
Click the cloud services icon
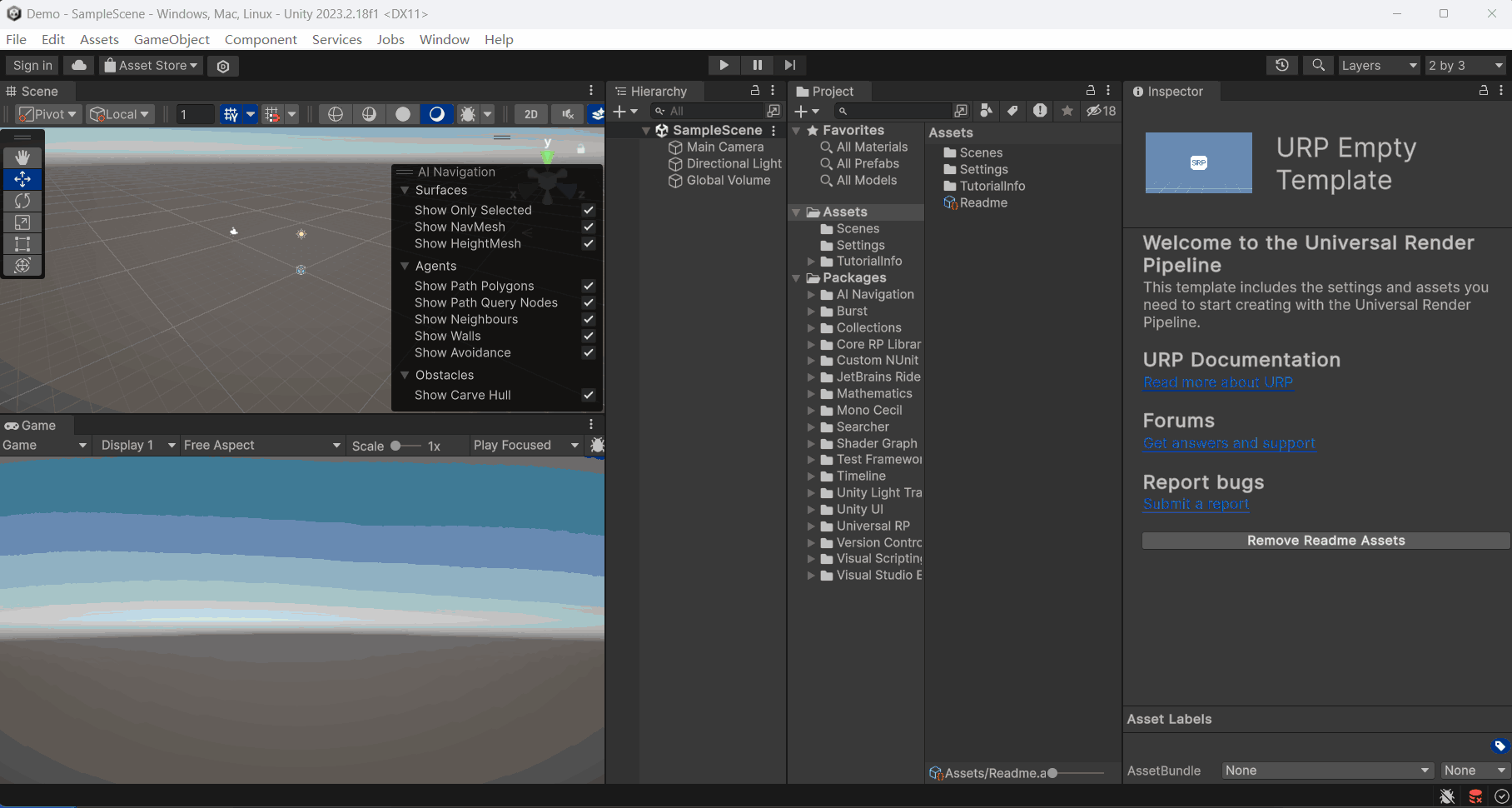[79, 65]
